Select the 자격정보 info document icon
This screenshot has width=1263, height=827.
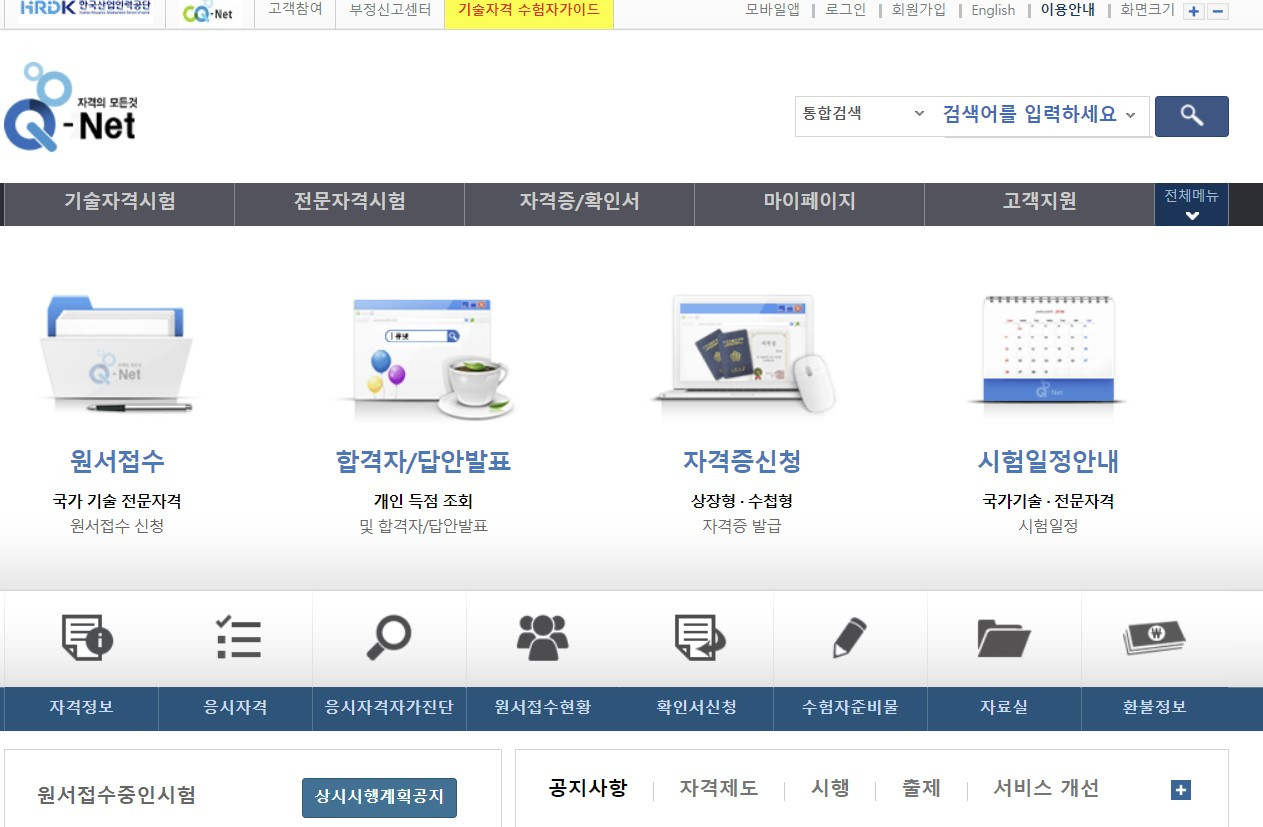click(84, 638)
